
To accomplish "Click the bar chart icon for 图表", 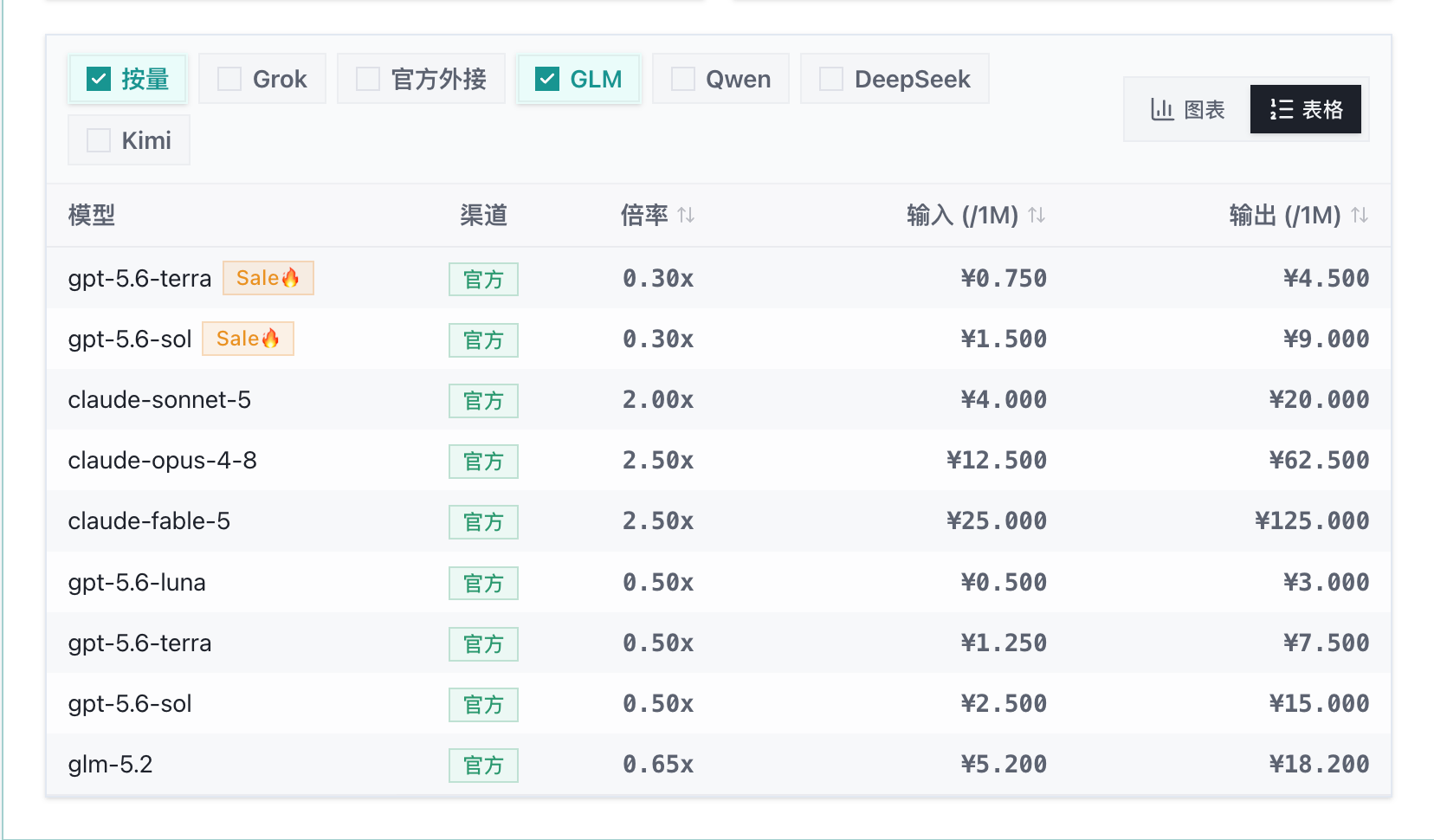I will point(1161,109).
